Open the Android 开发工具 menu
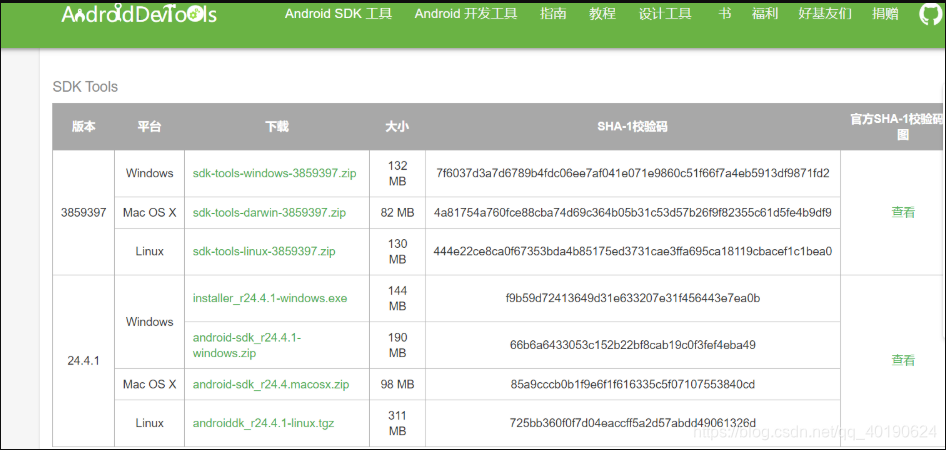This screenshot has height=450, width=946. (466, 14)
